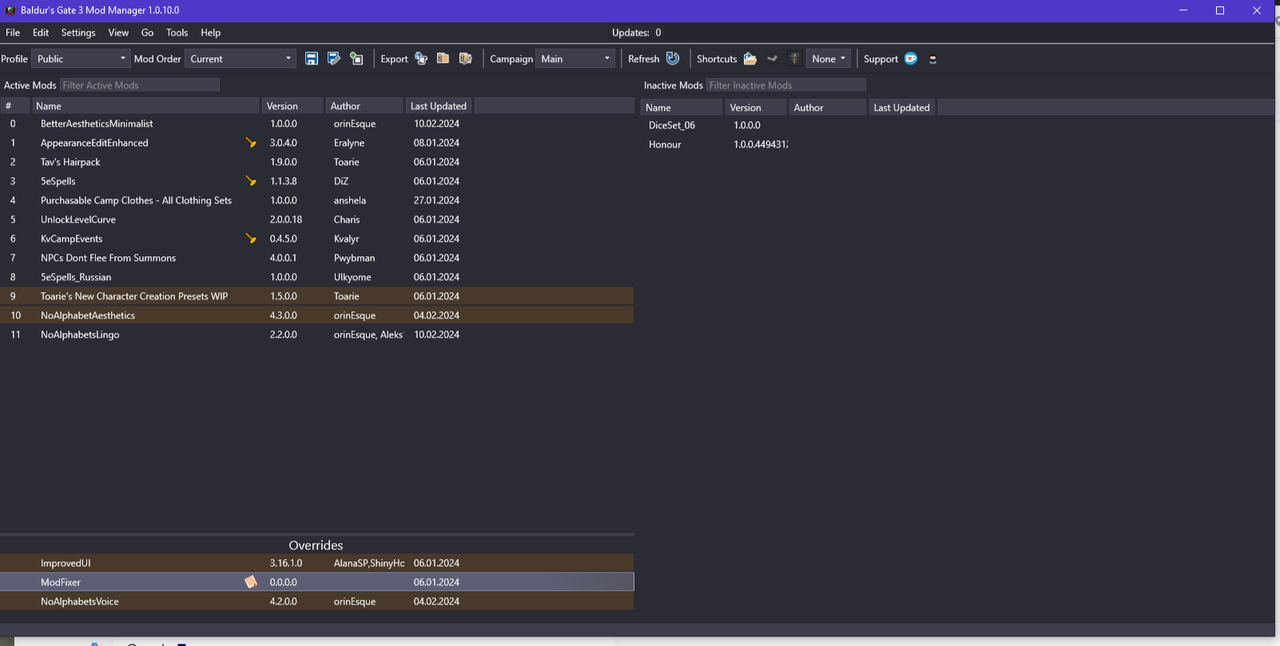1280x646 pixels.
Task: Click author name Eralyne in the Author column
Action: pos(350,143)
